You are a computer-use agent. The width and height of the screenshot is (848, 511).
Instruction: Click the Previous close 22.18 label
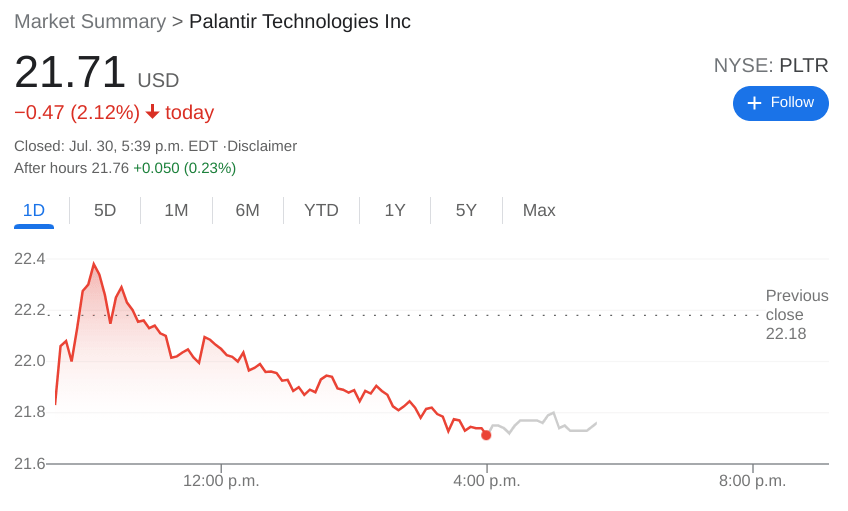click(x=796, y=315)
